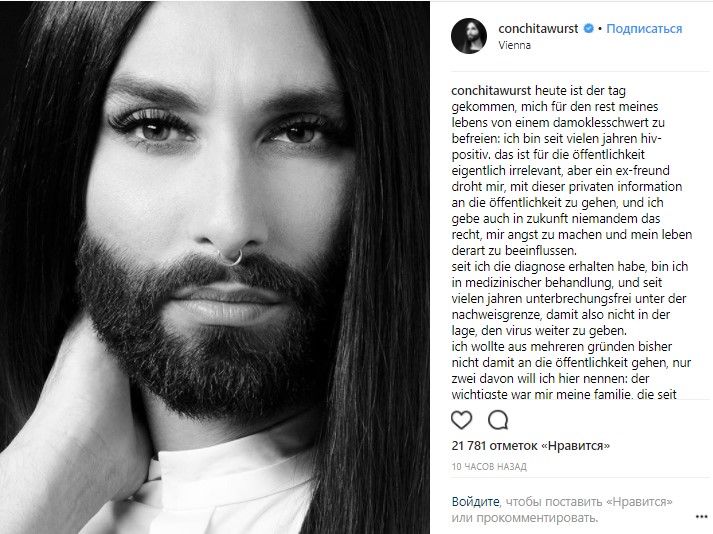
Task: Open the three-dot more options menu
Action: coord(702,517)
